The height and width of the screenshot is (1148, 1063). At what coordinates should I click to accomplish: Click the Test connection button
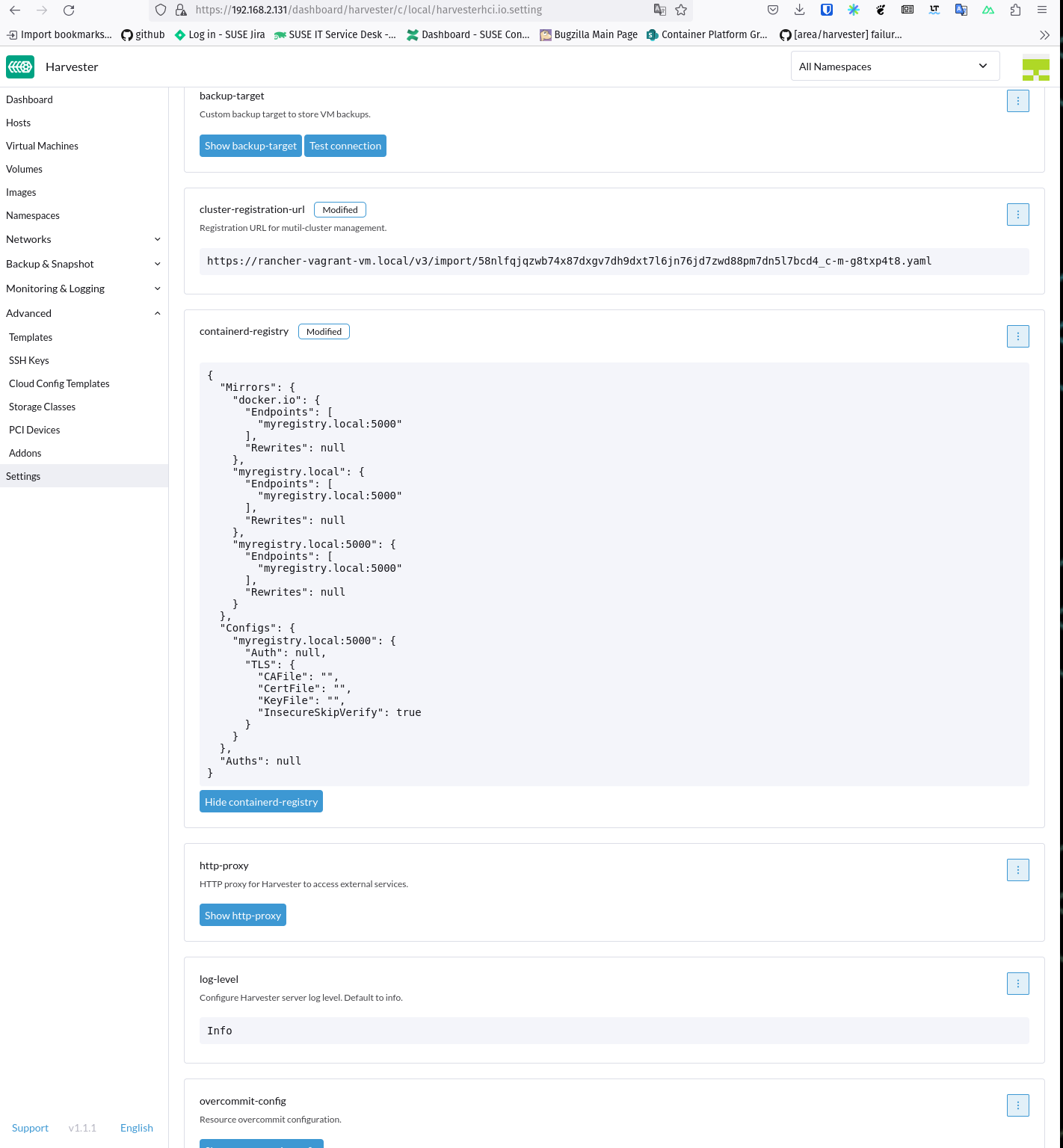click(345, 146)
